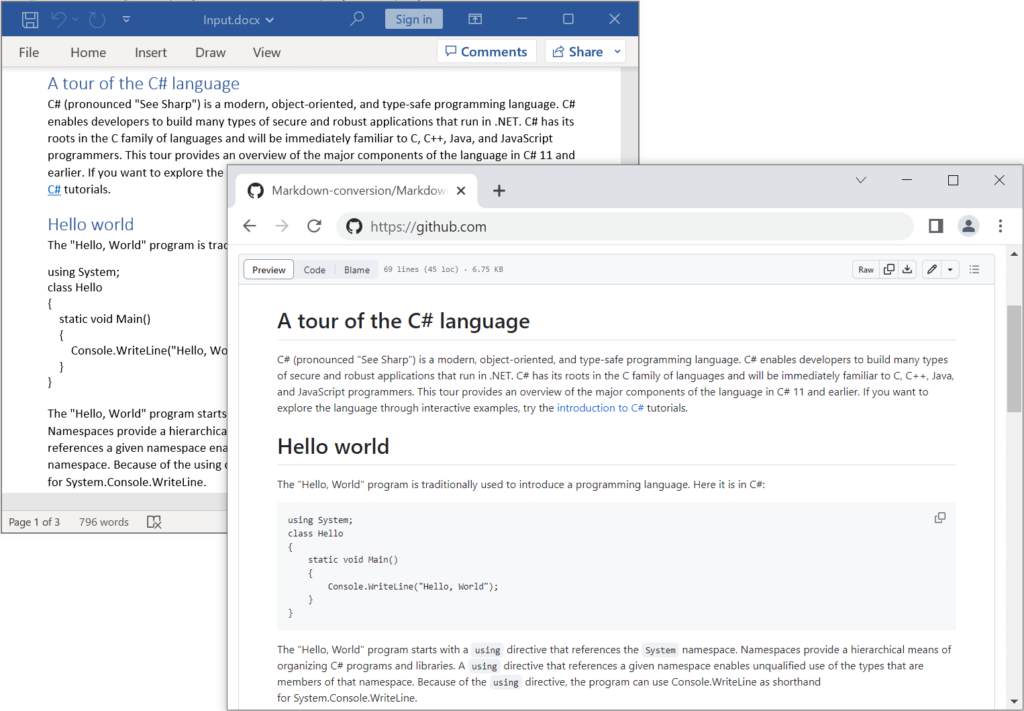Switch to the Insert ribbon tab

point(150,51)
